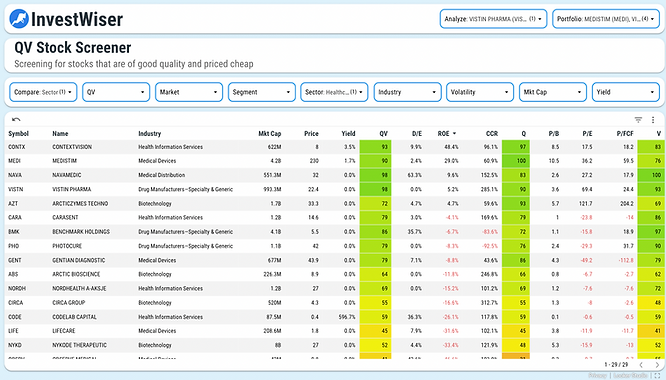Open the Analyze VISTIN PHARMA dropdown
The height and width of the screenshot is (380, 666).
(x=493, y=19)
